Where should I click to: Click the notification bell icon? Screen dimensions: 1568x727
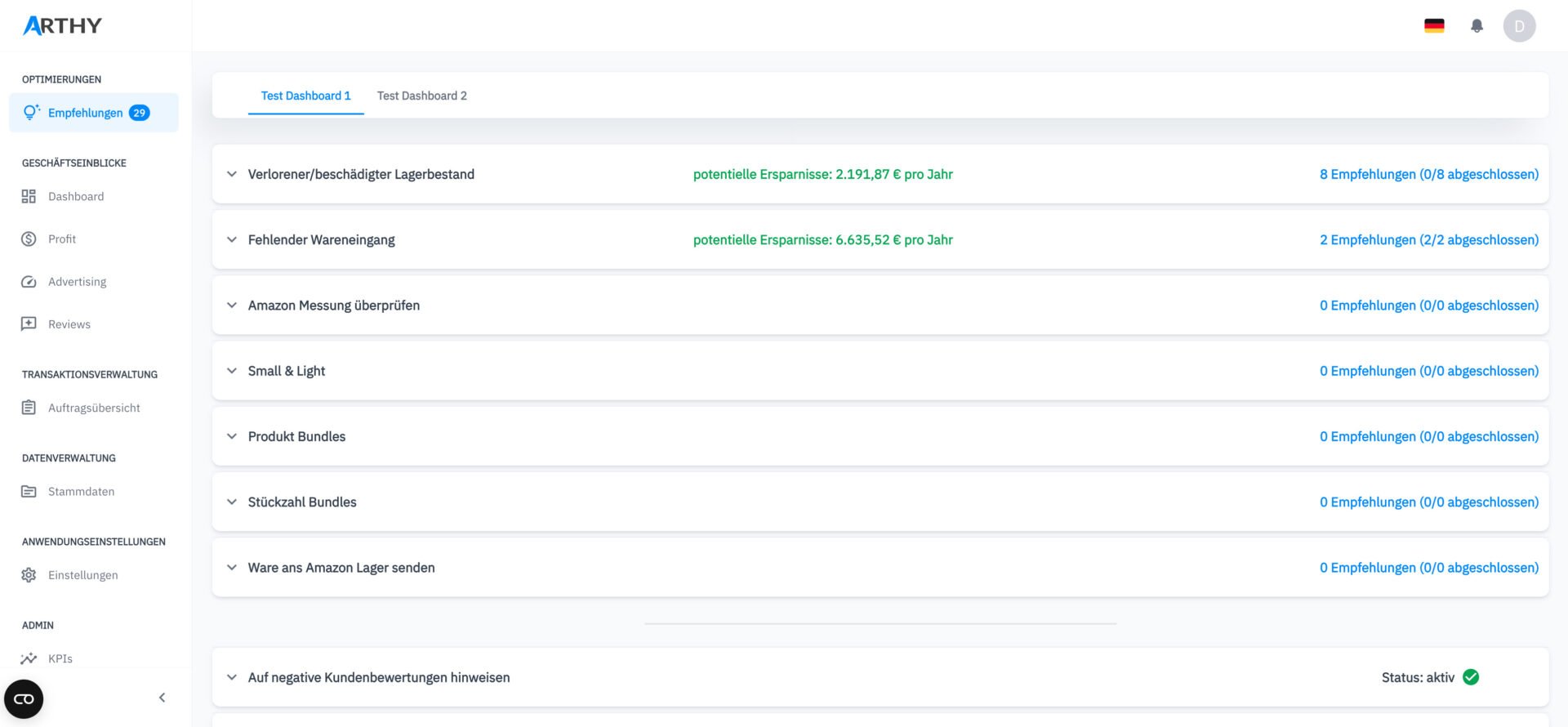coord(1477,26)
